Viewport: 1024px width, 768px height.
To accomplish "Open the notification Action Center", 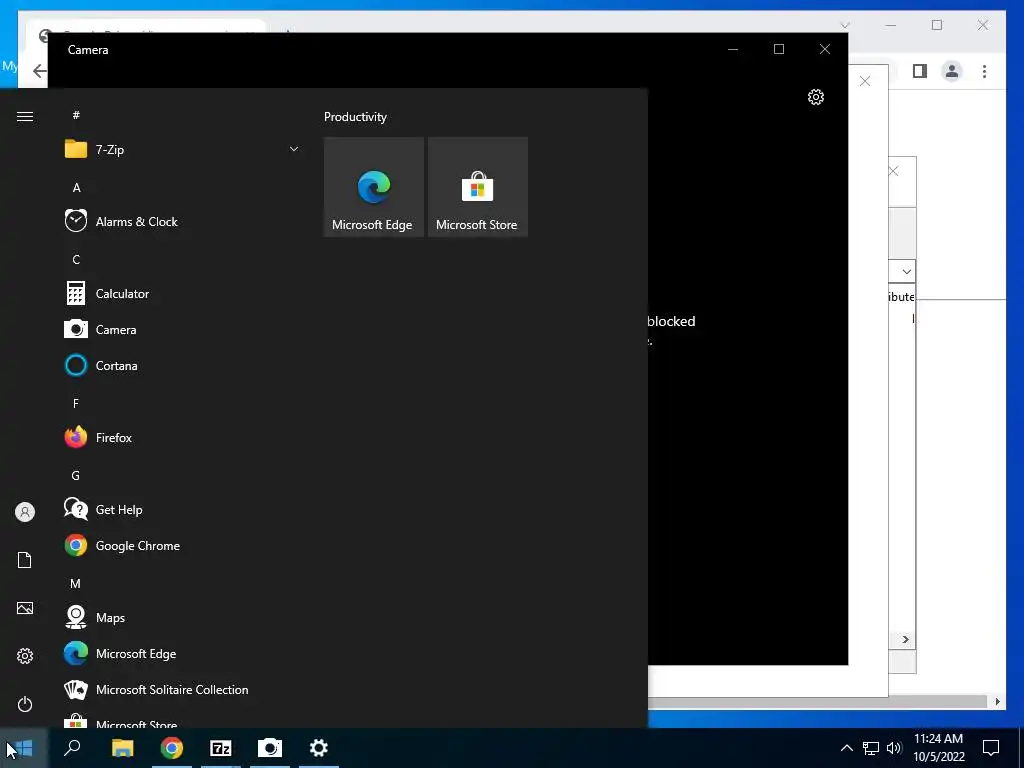I will [991, 748].
